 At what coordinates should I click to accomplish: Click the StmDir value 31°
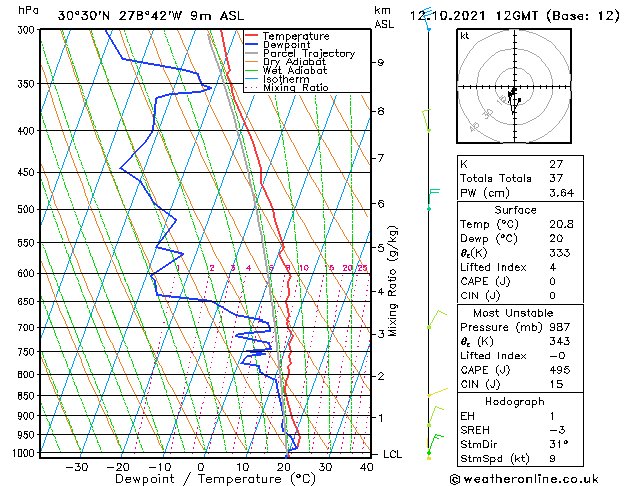click(x=559, y=444)
